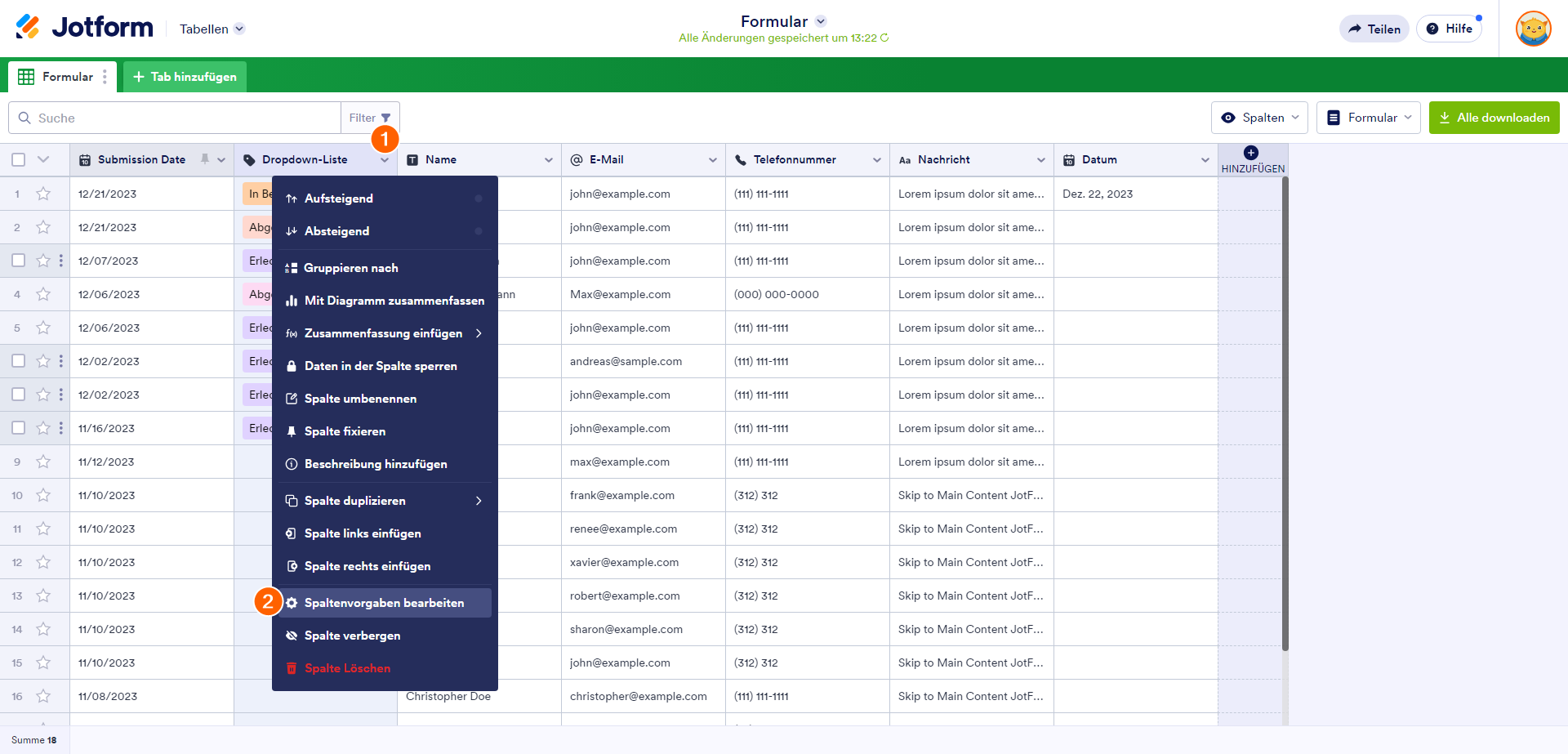1568x754 pixels.
Task: Open the user avatar profile menu
Action: click(1533, 29)
